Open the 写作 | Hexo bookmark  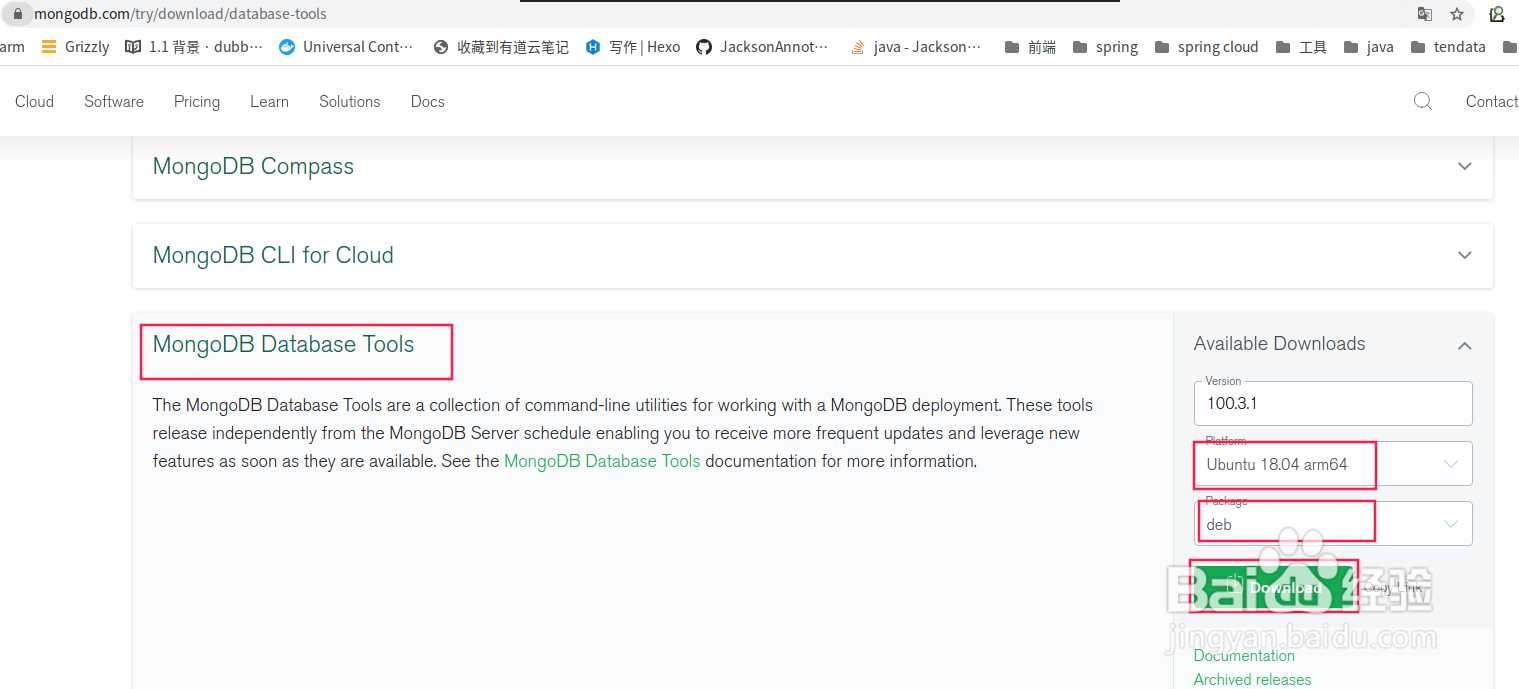pos(633,47)
